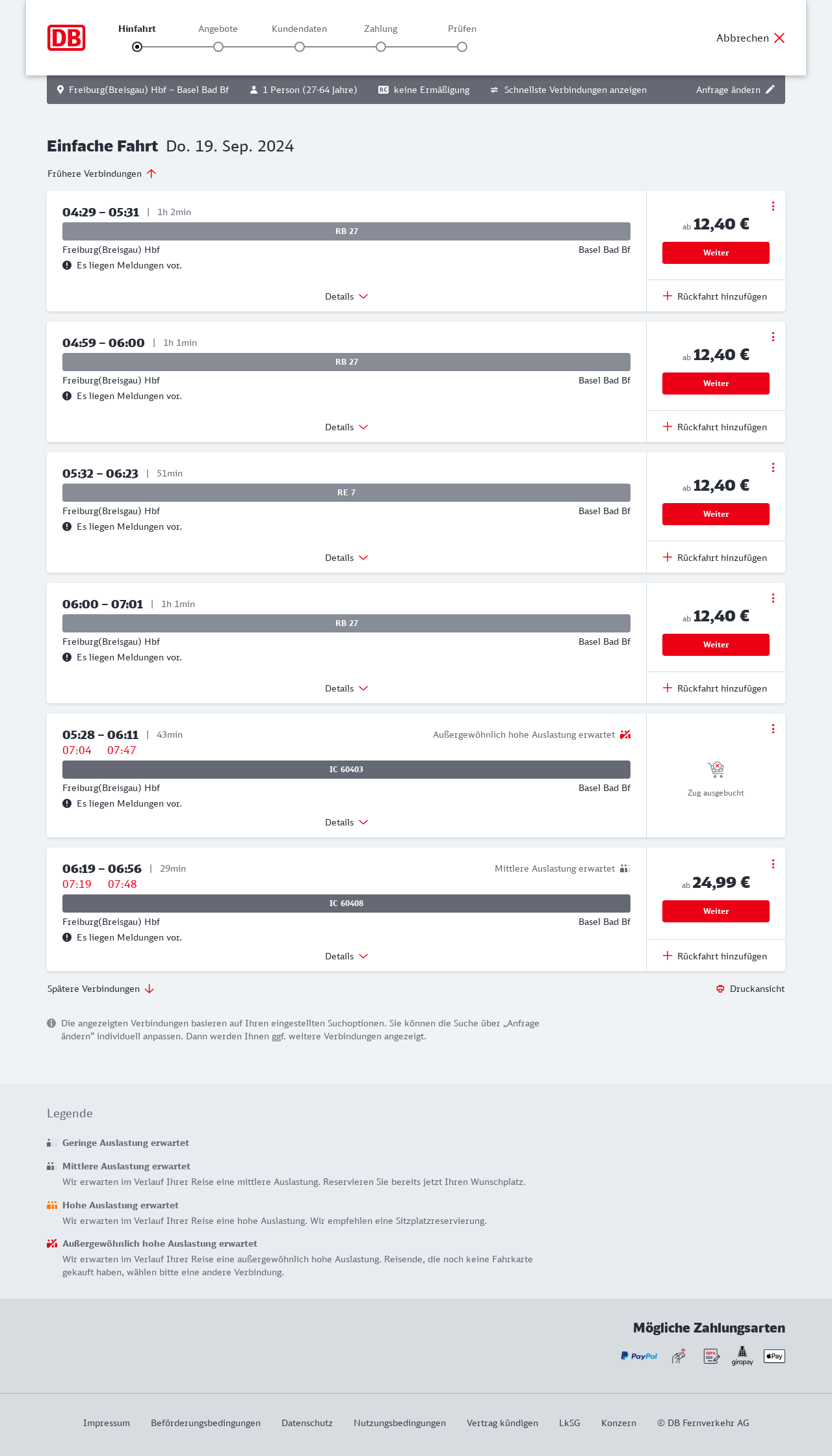The image size is (832, 1456).
Task: Open the Datenschutz footer link
Action: click(307, 1423)
